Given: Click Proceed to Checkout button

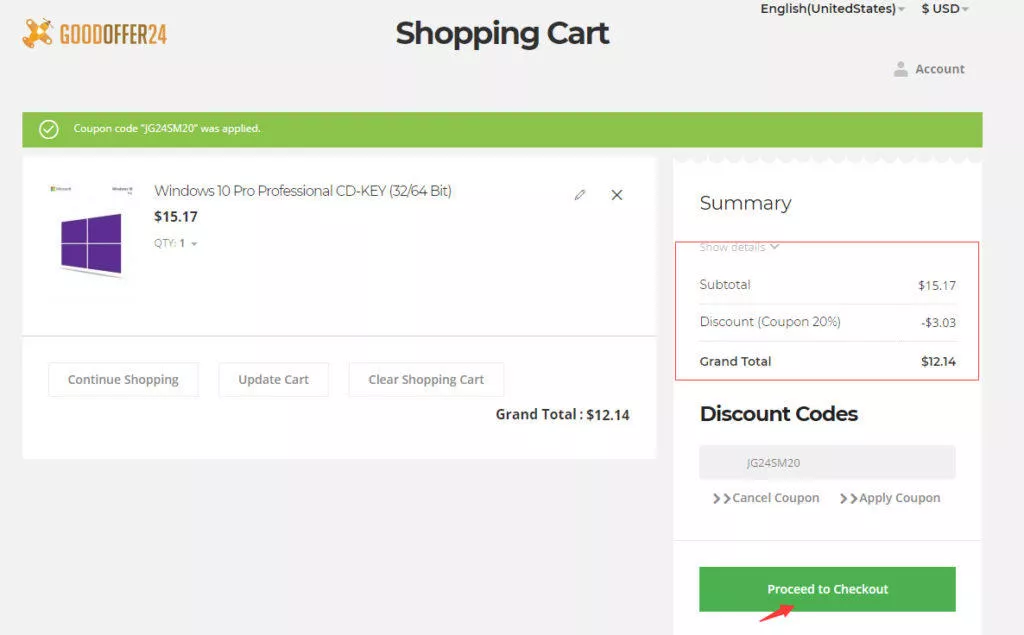Looking at the screenshot, I should 827,589.
